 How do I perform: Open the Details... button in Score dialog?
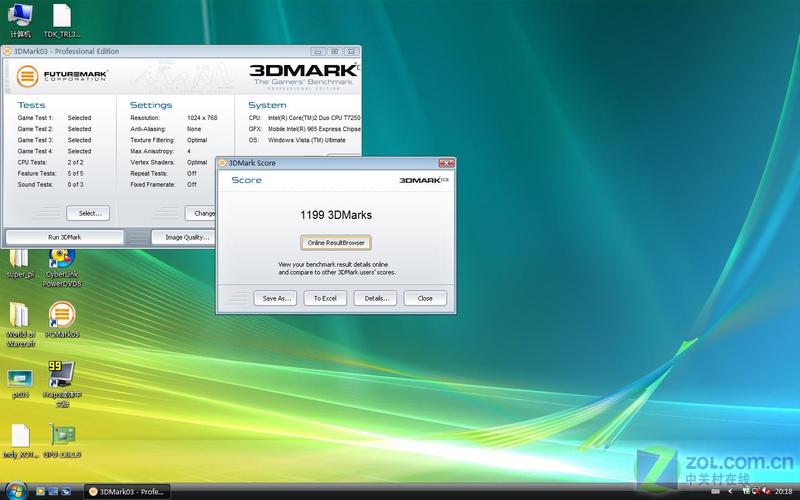point(376,298)
